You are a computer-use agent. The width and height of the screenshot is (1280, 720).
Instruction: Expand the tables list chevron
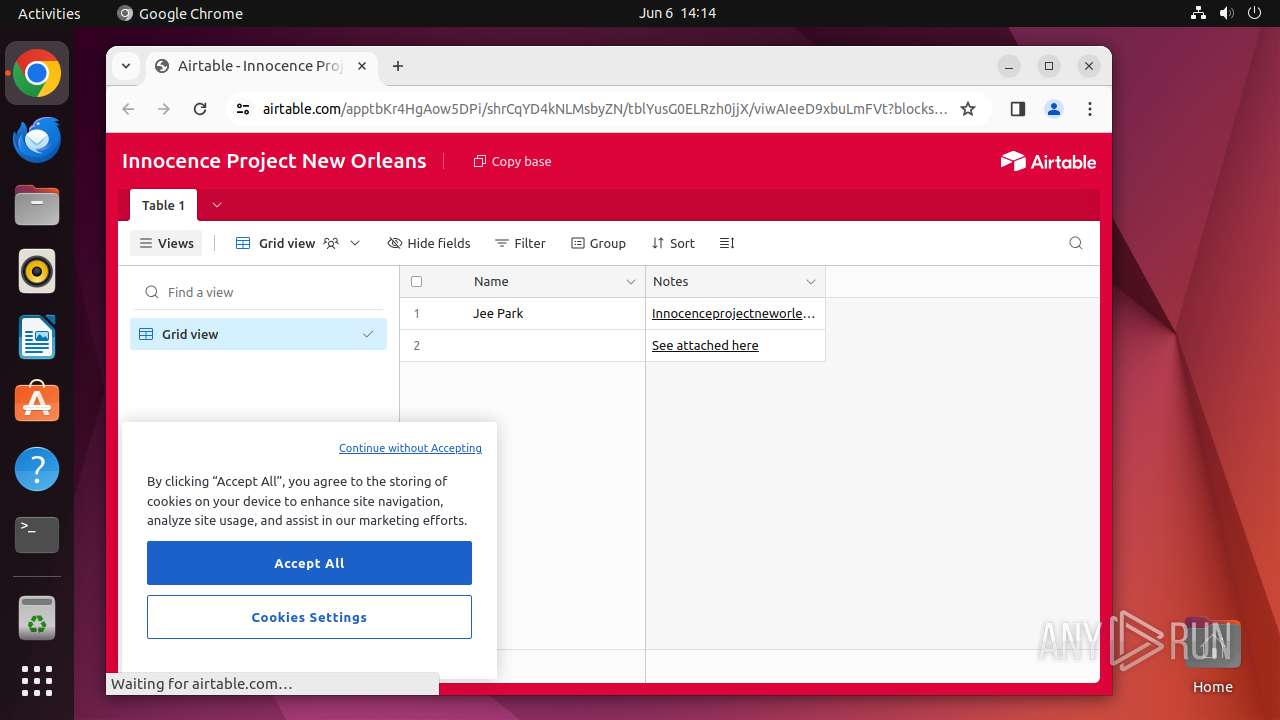217,205
